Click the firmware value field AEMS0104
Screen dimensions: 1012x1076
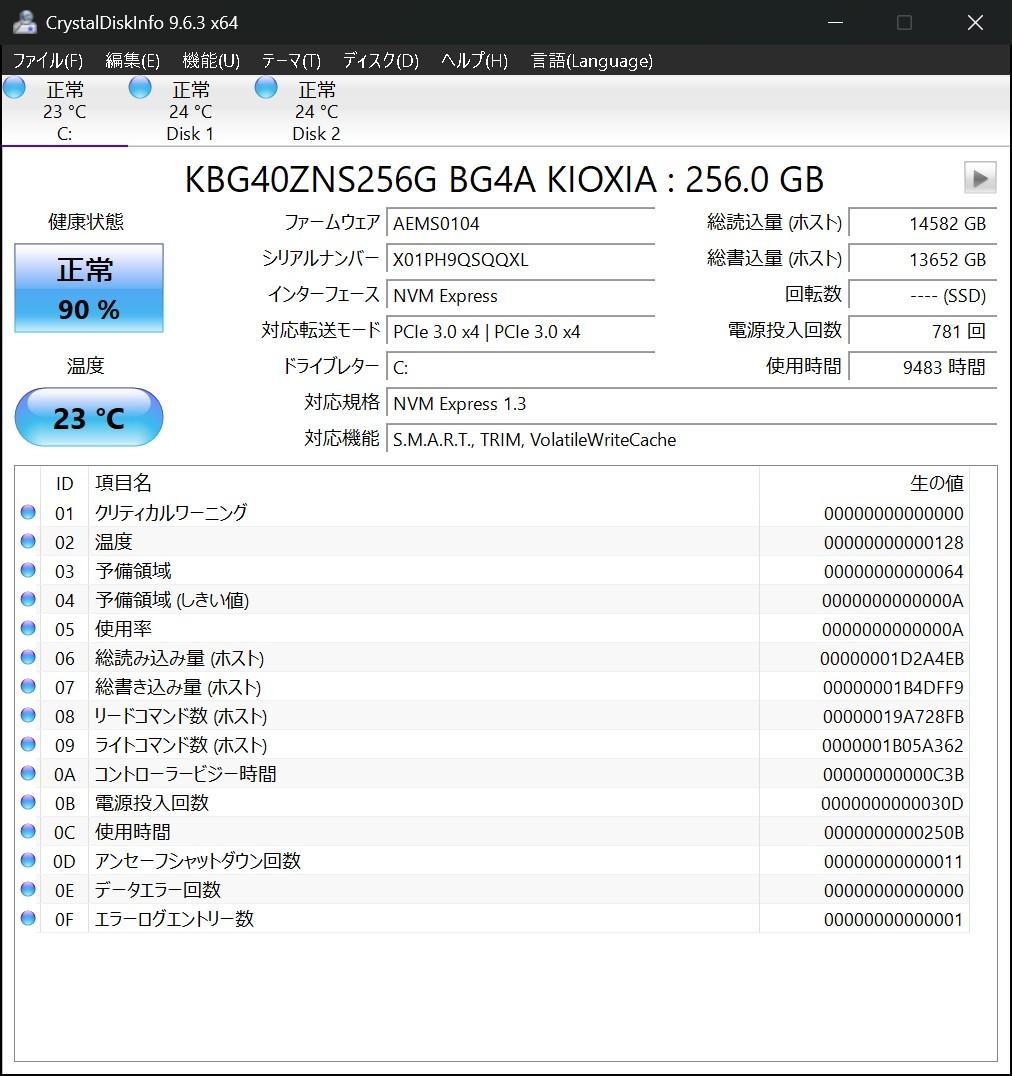[x=520, y=223]
